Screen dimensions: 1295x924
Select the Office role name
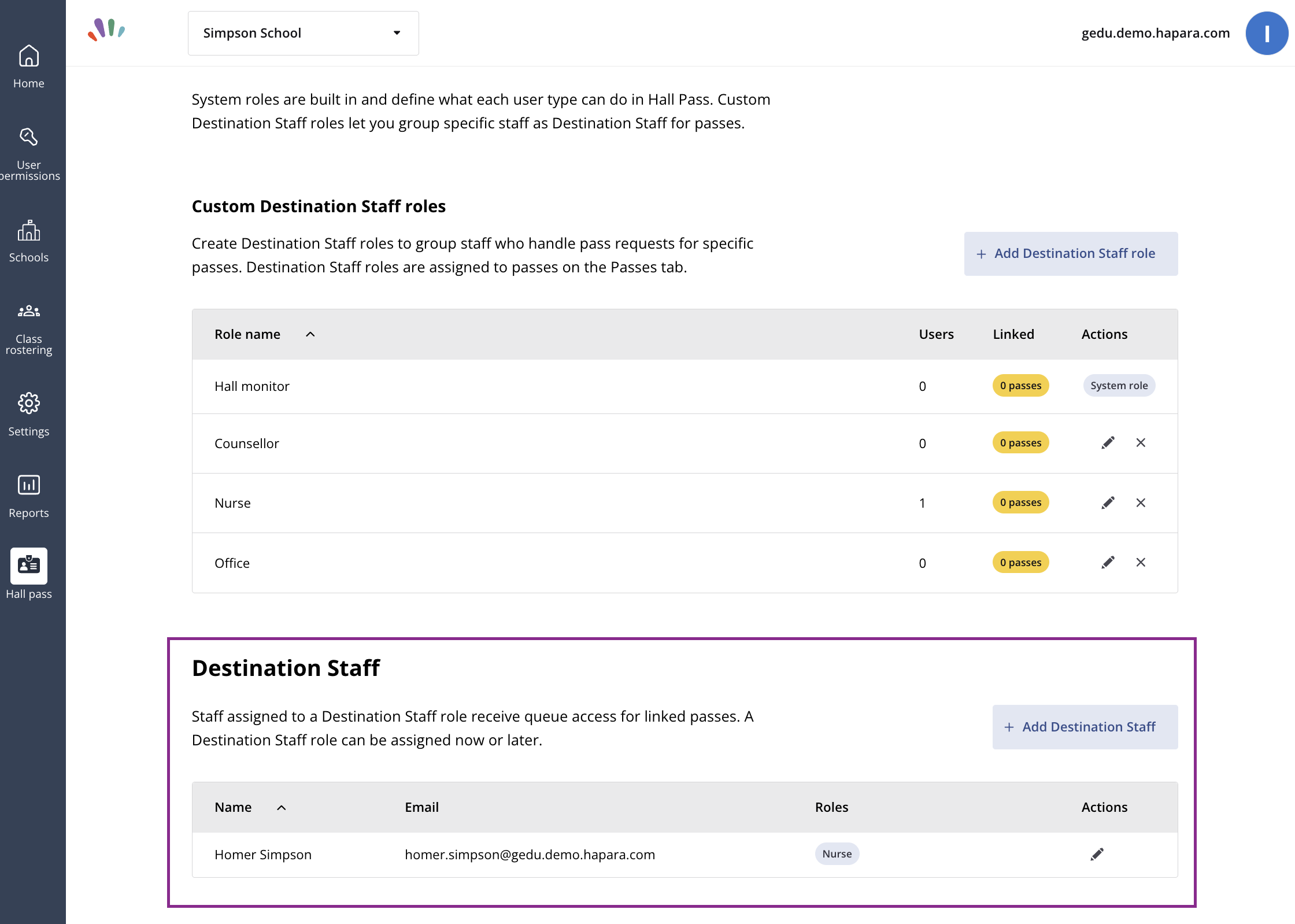(x=232, y=563)
